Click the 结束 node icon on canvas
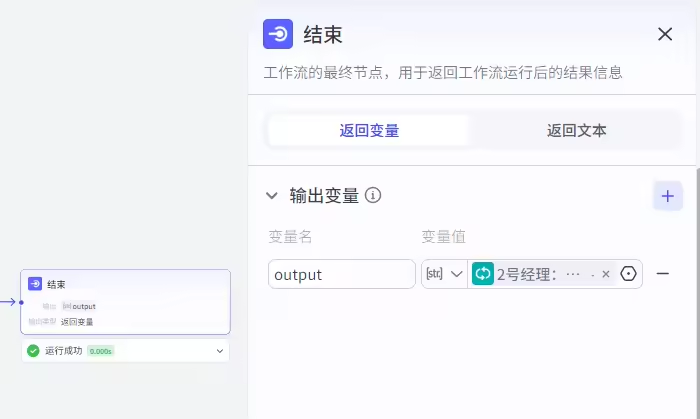 point(35,284)
